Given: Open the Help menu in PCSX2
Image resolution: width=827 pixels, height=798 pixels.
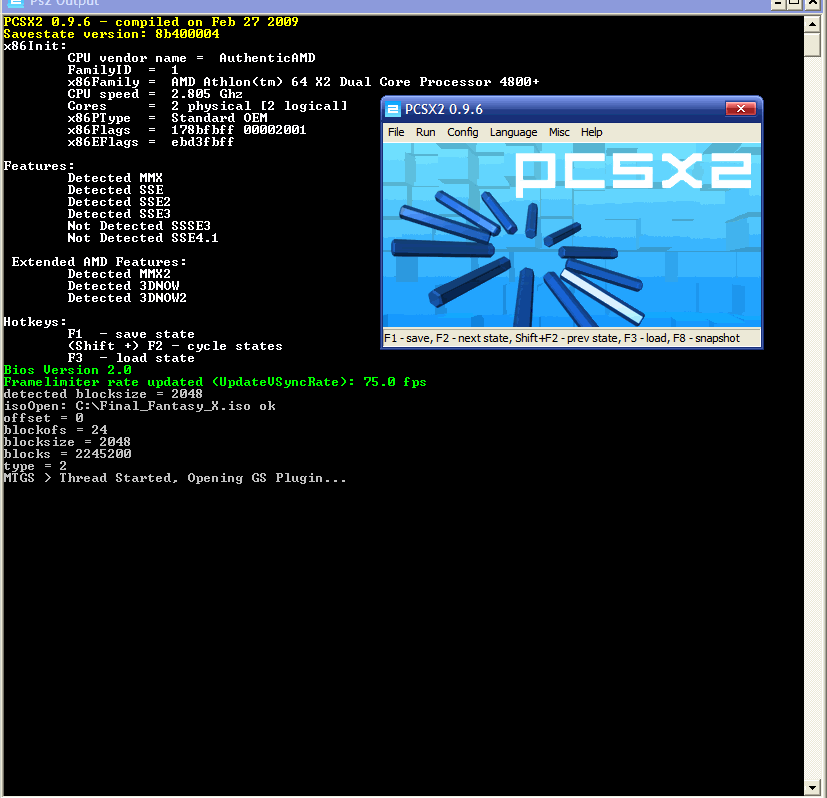Looking at the screenshot, I should (591, 132).
